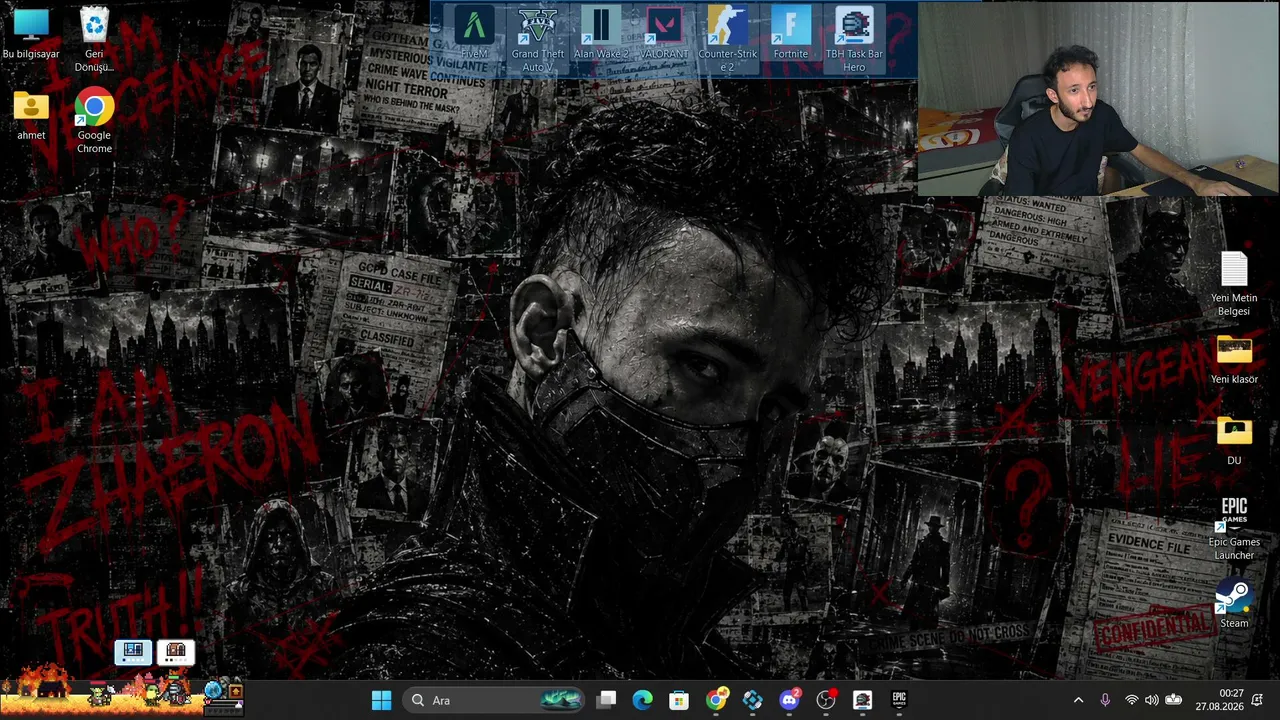Image resolution: width=1280 pixels, height=720 pixels.
Task: Select the Grand Theft Auto V shortcut
Action: click(x=538, y=40)
